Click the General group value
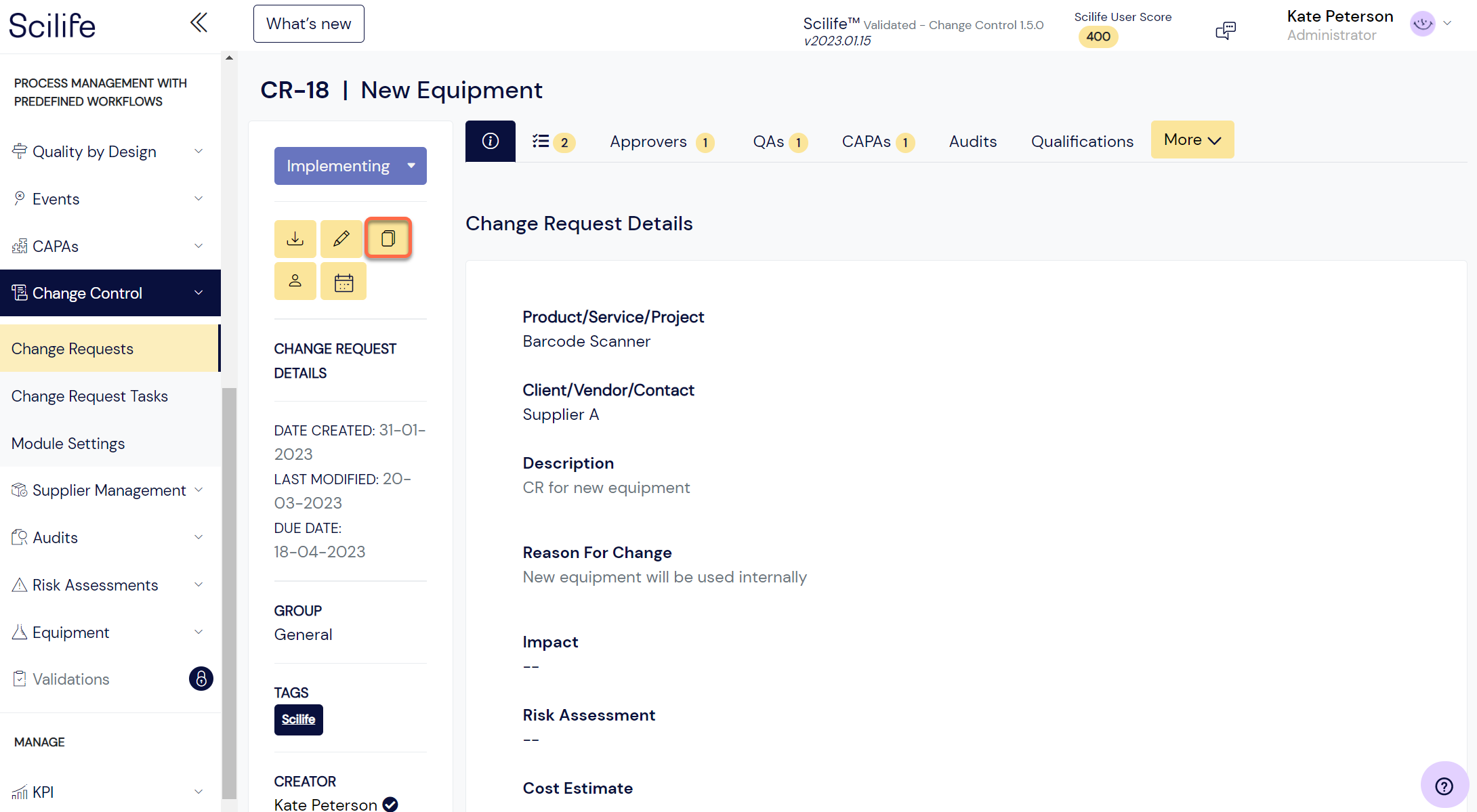 (303, 635)
